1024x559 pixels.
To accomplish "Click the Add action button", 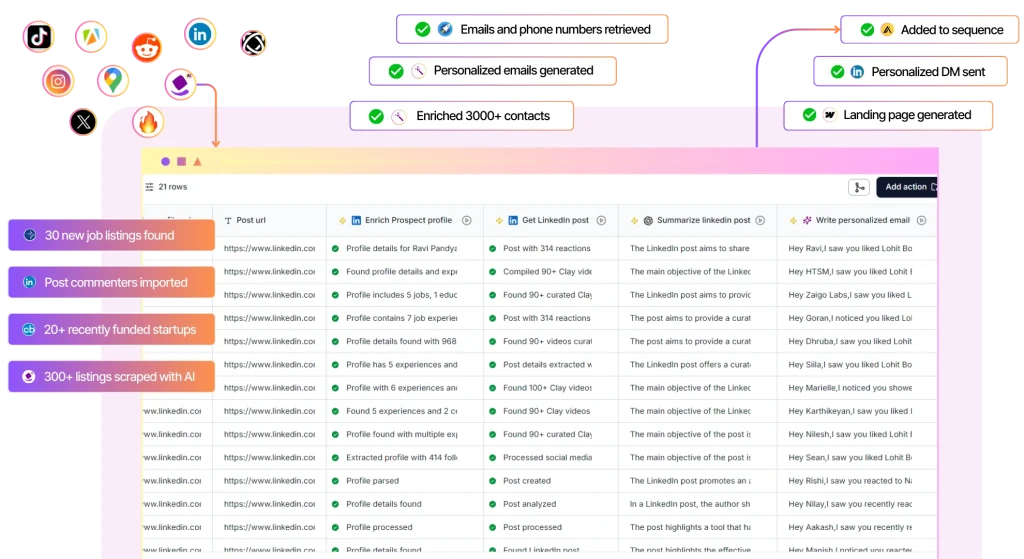I will [x=907, y=187].
